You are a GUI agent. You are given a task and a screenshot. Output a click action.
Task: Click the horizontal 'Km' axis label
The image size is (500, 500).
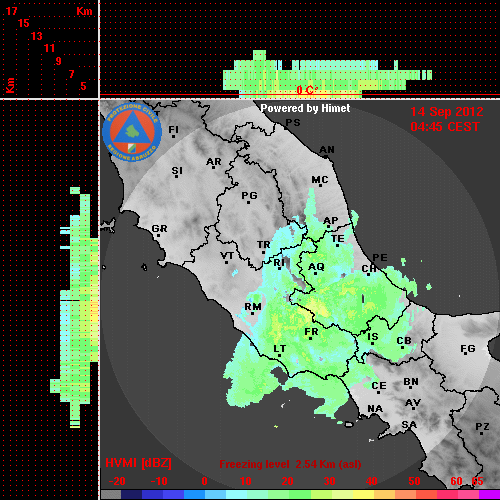pyautogui.click(x=84, y=11)
